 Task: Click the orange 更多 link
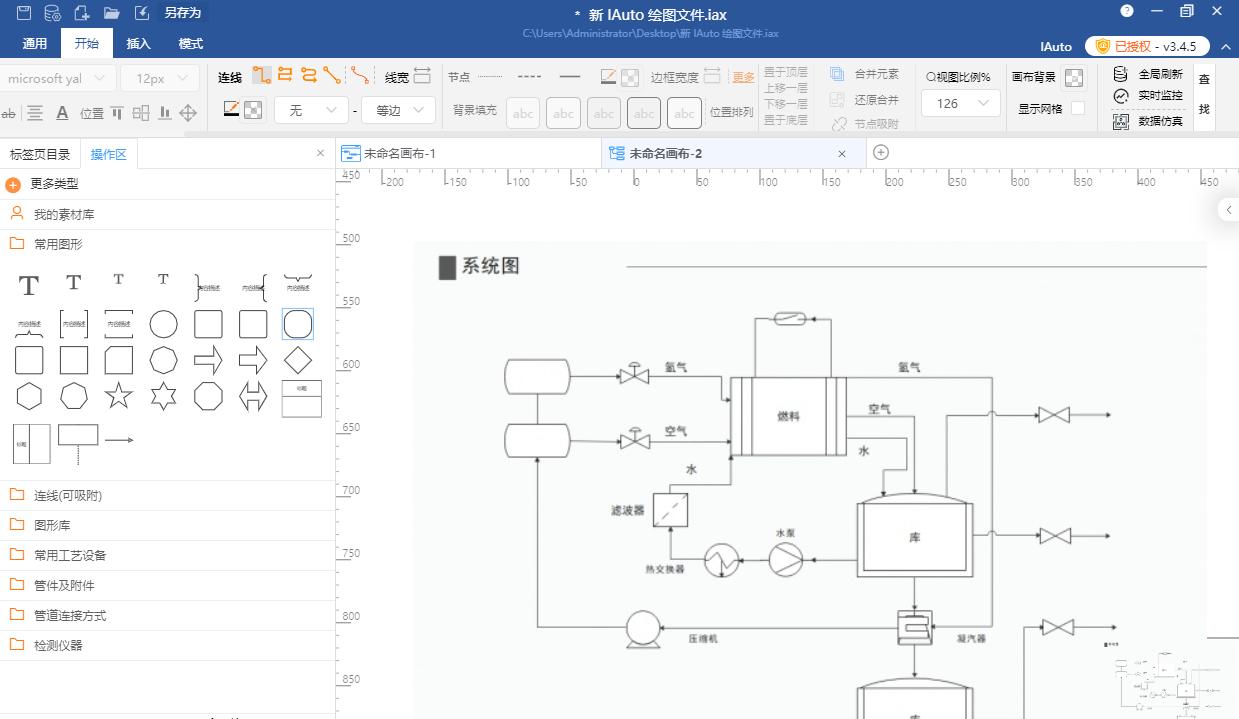click(x=744, y=76)
